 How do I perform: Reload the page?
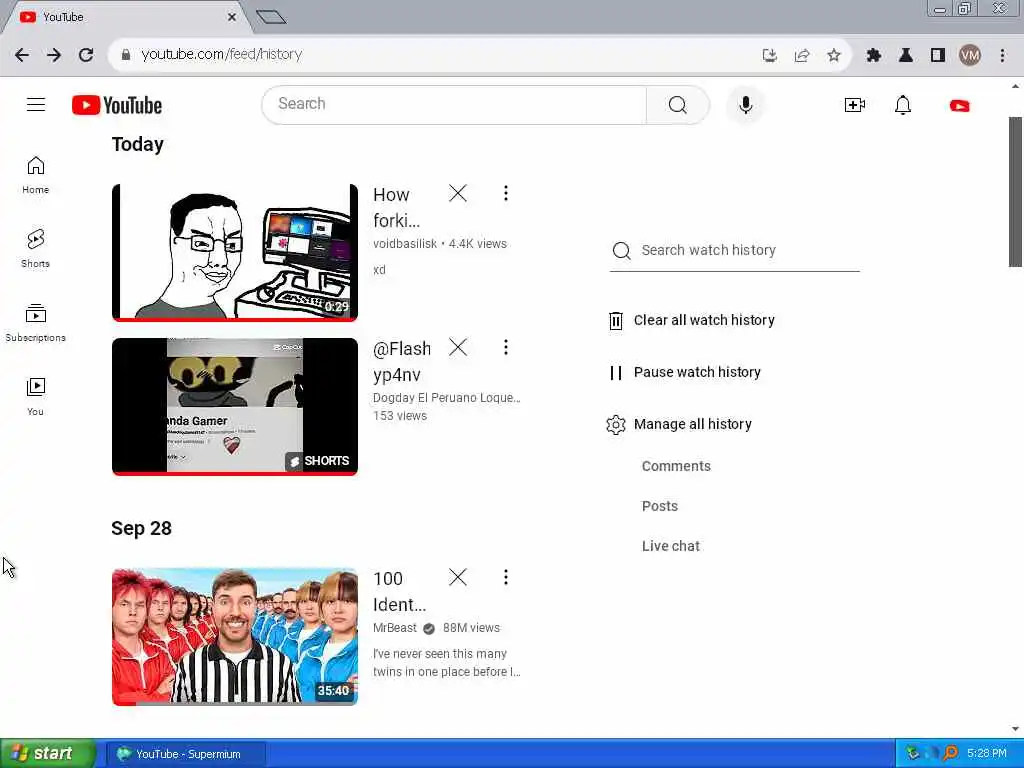click(86, 55)
